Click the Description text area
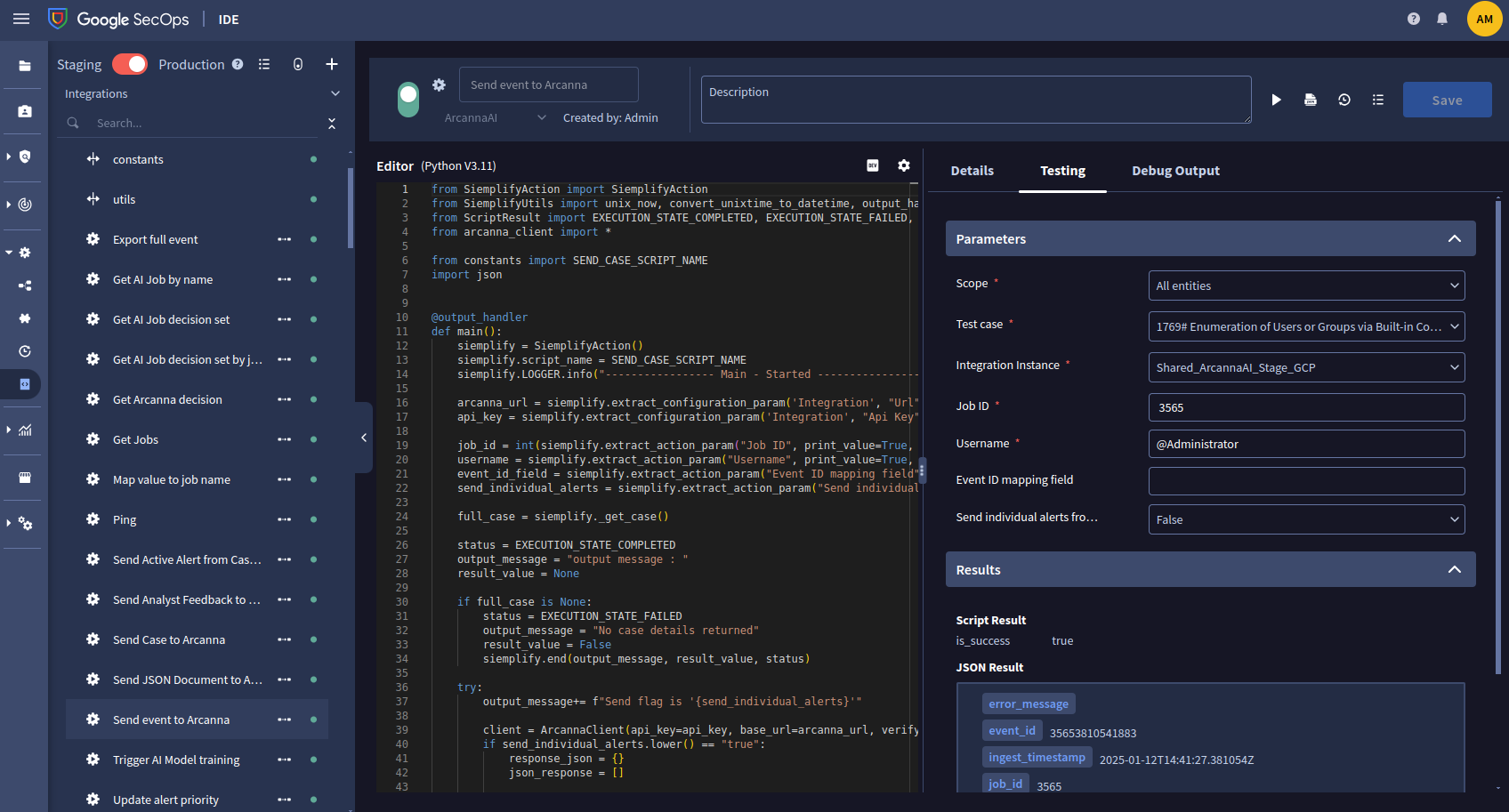The image size is (1509, 812). pos(975,100)
